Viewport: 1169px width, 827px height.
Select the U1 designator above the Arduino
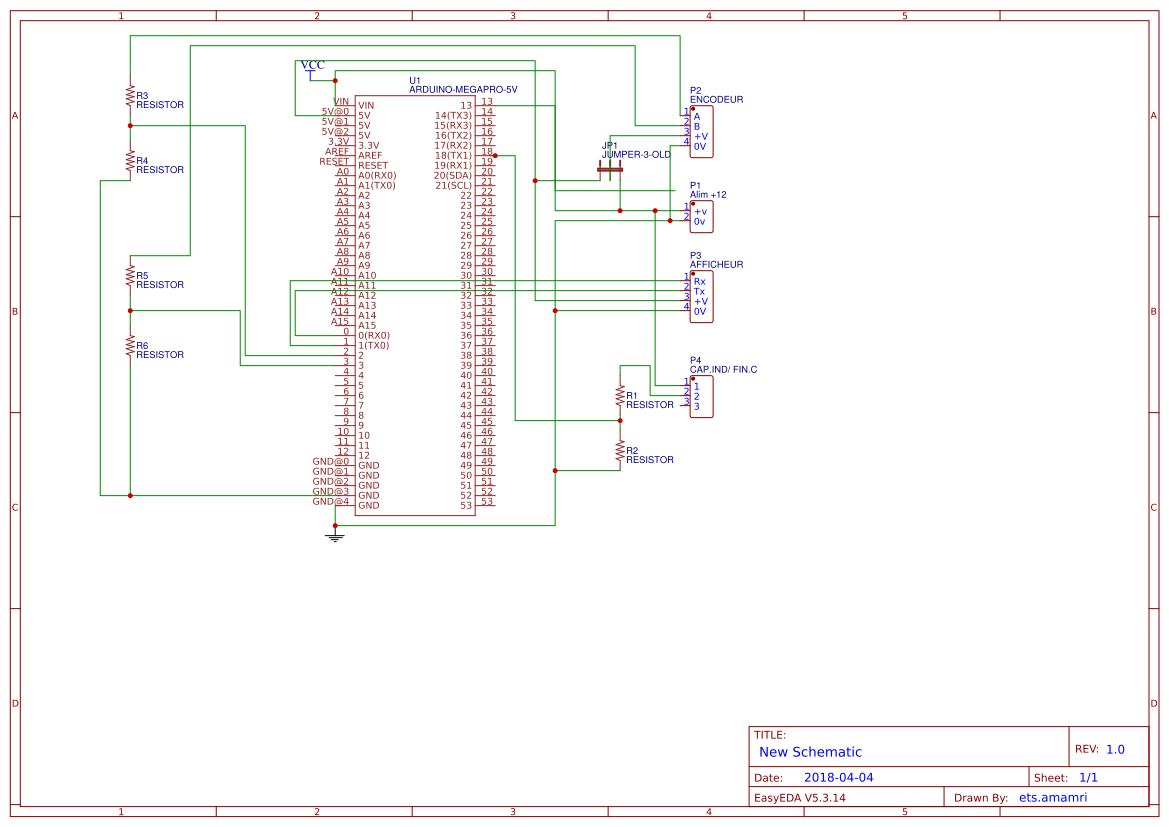coord(415,81)
